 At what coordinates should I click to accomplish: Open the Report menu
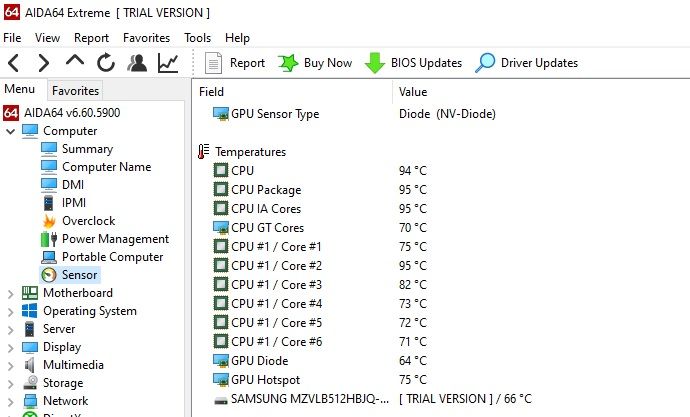click(92, 38)
